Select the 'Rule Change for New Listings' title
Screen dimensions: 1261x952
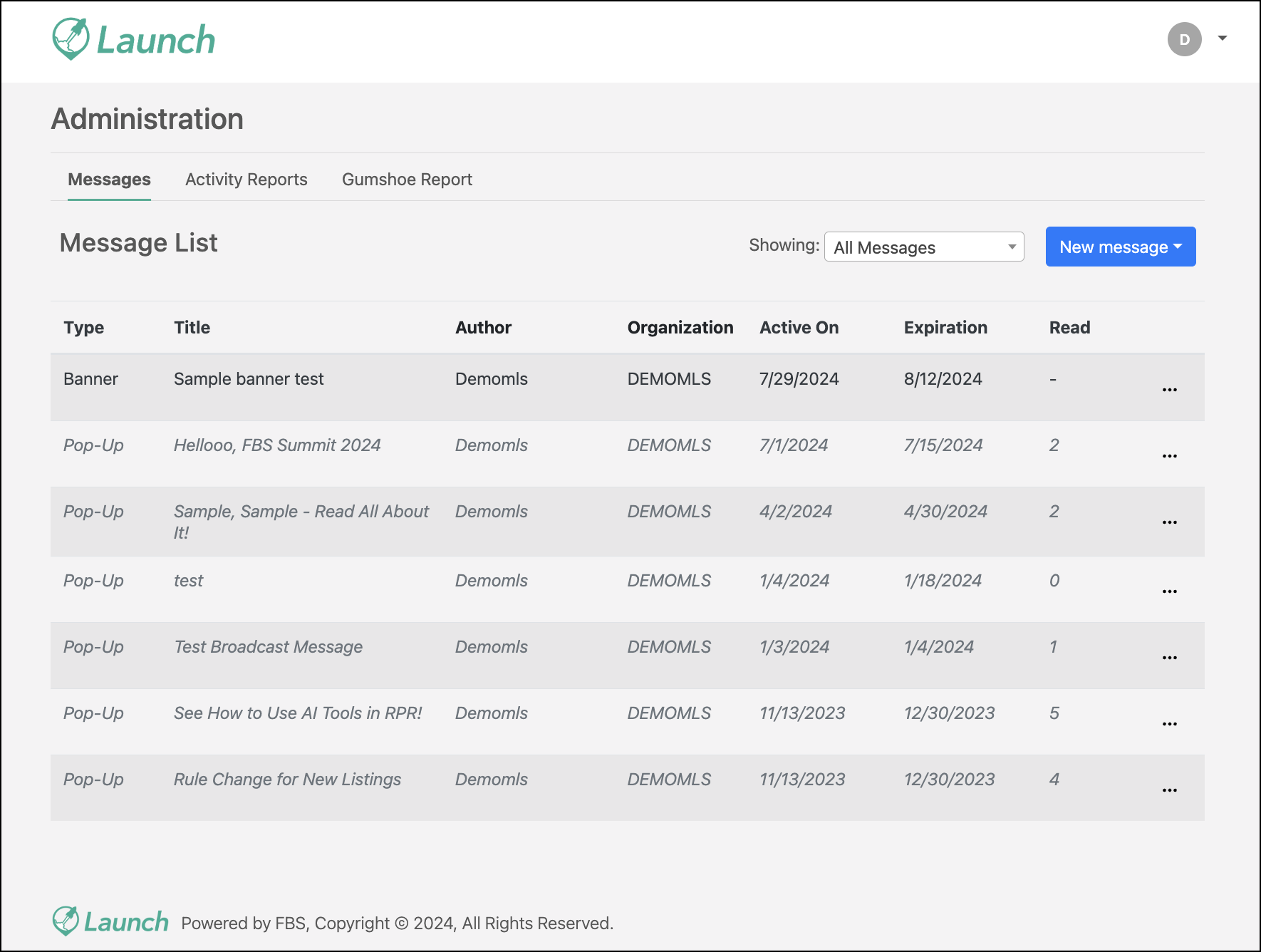(x=287, y=780)
